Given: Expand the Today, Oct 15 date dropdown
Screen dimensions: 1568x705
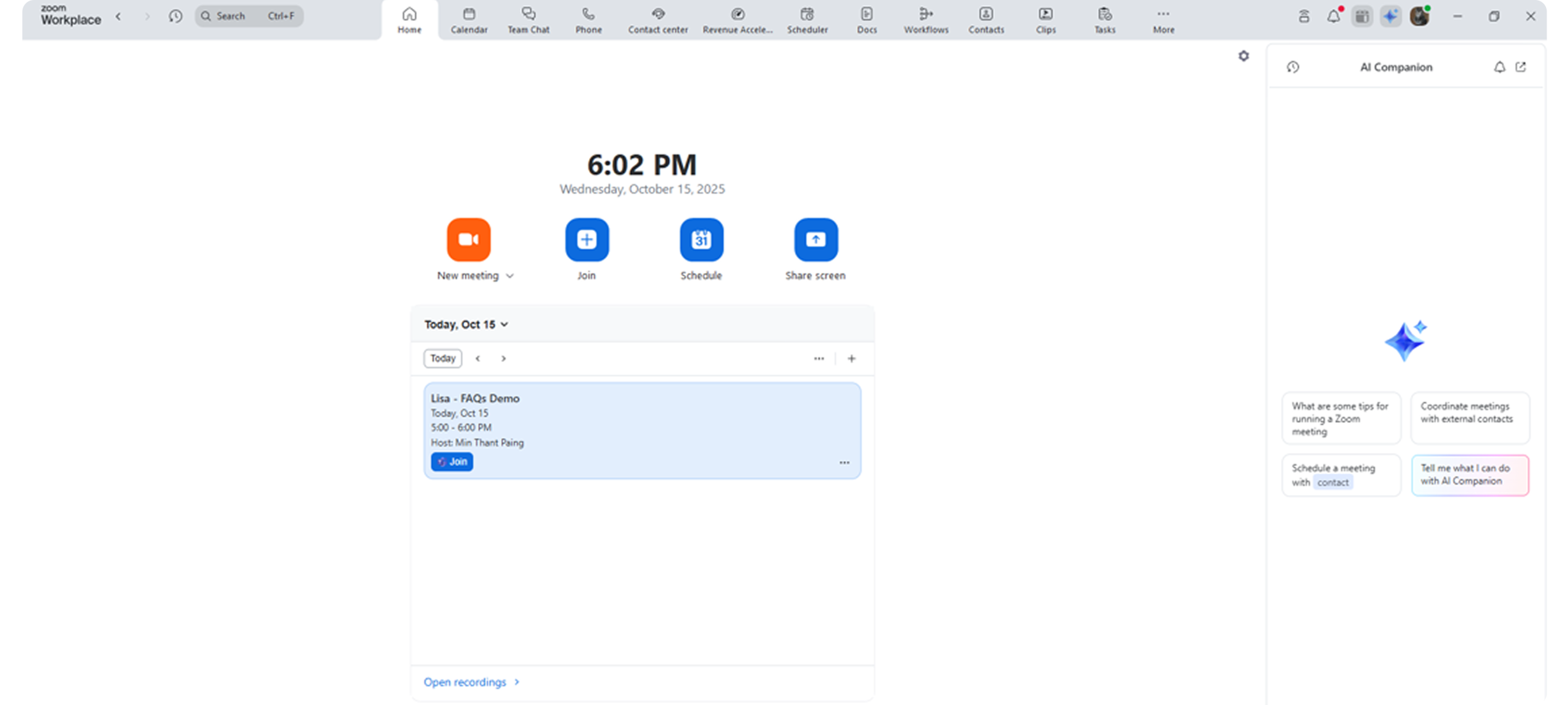Looking at the screenshot, I should (x=504, y=325).
